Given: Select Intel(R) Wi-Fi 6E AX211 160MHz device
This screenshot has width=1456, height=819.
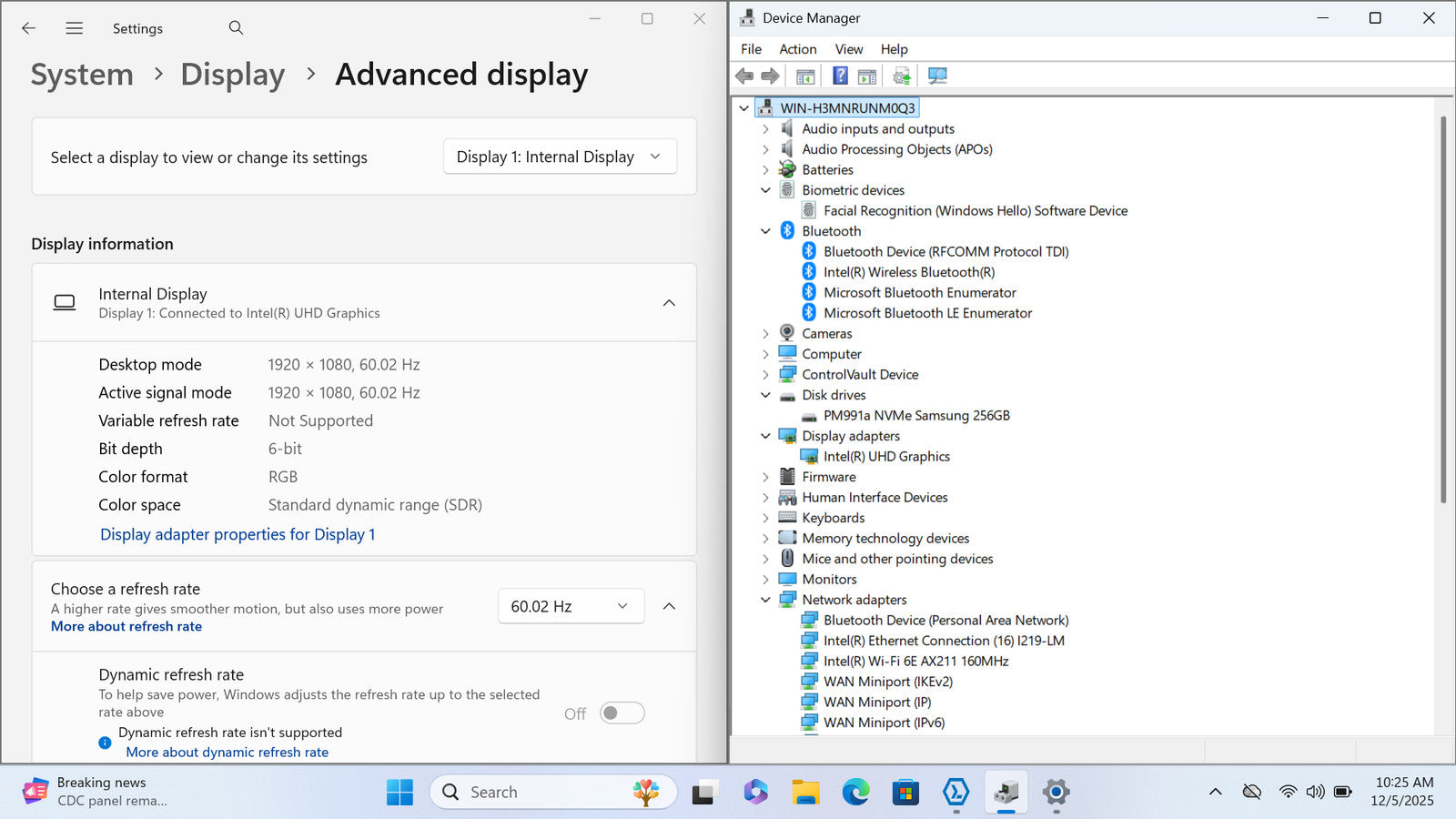Looking at the screenshot, I should click(915, 662).
